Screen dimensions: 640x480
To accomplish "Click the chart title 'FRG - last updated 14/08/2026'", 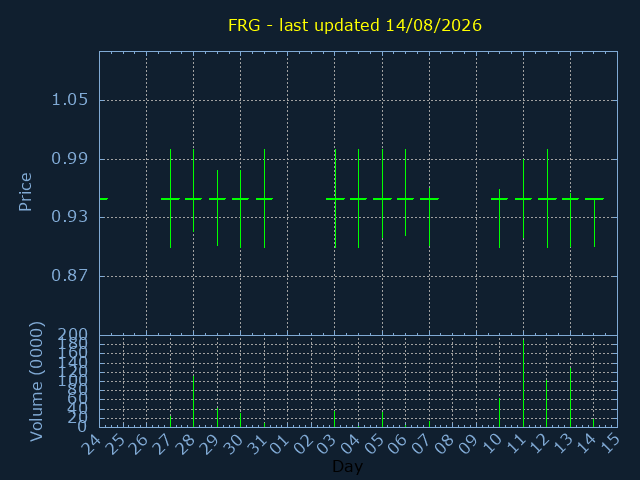I will [x=355, y=25].
